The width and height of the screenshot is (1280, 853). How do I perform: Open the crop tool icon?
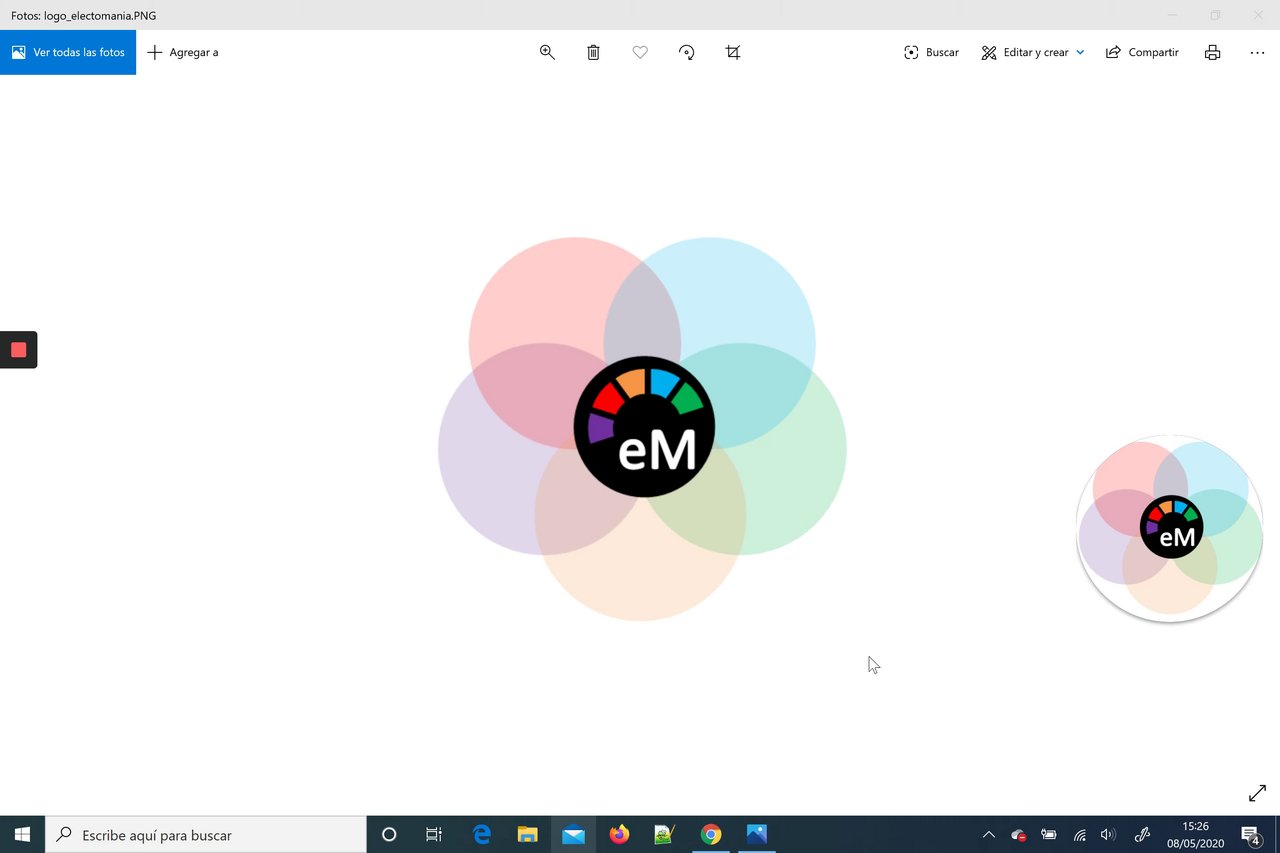click(733, 52)
